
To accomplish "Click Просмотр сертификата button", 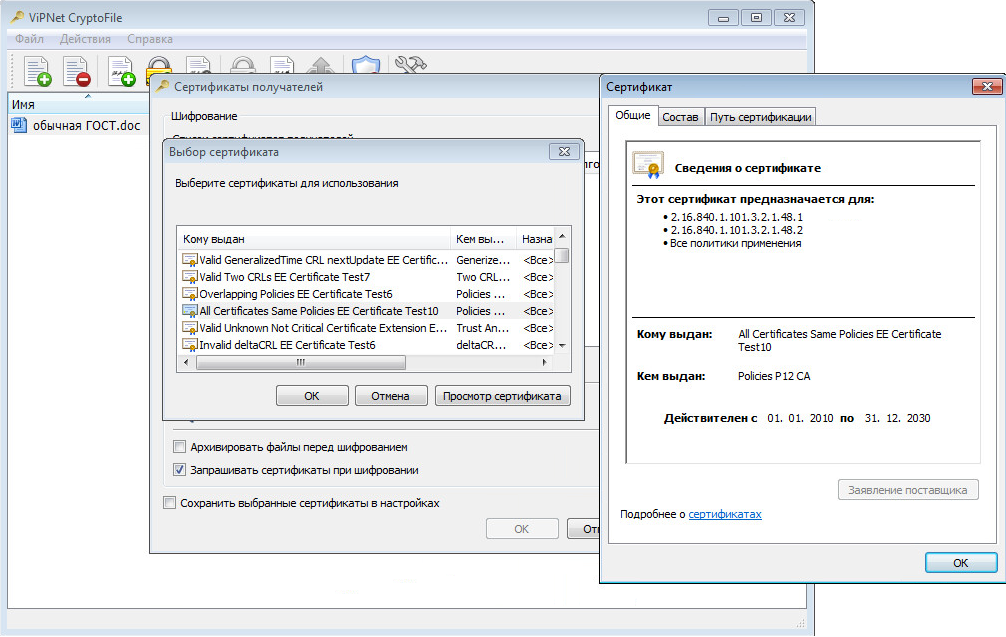I will pyautogui.click(x=502, y=396).
